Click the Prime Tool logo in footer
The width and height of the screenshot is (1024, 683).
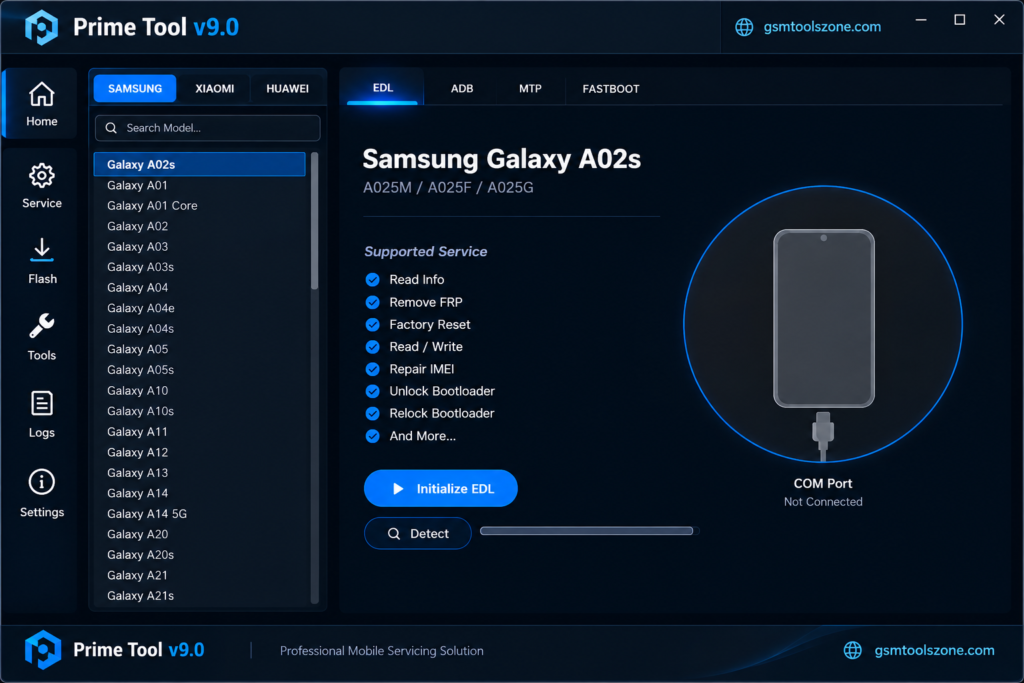pos(42,650)
